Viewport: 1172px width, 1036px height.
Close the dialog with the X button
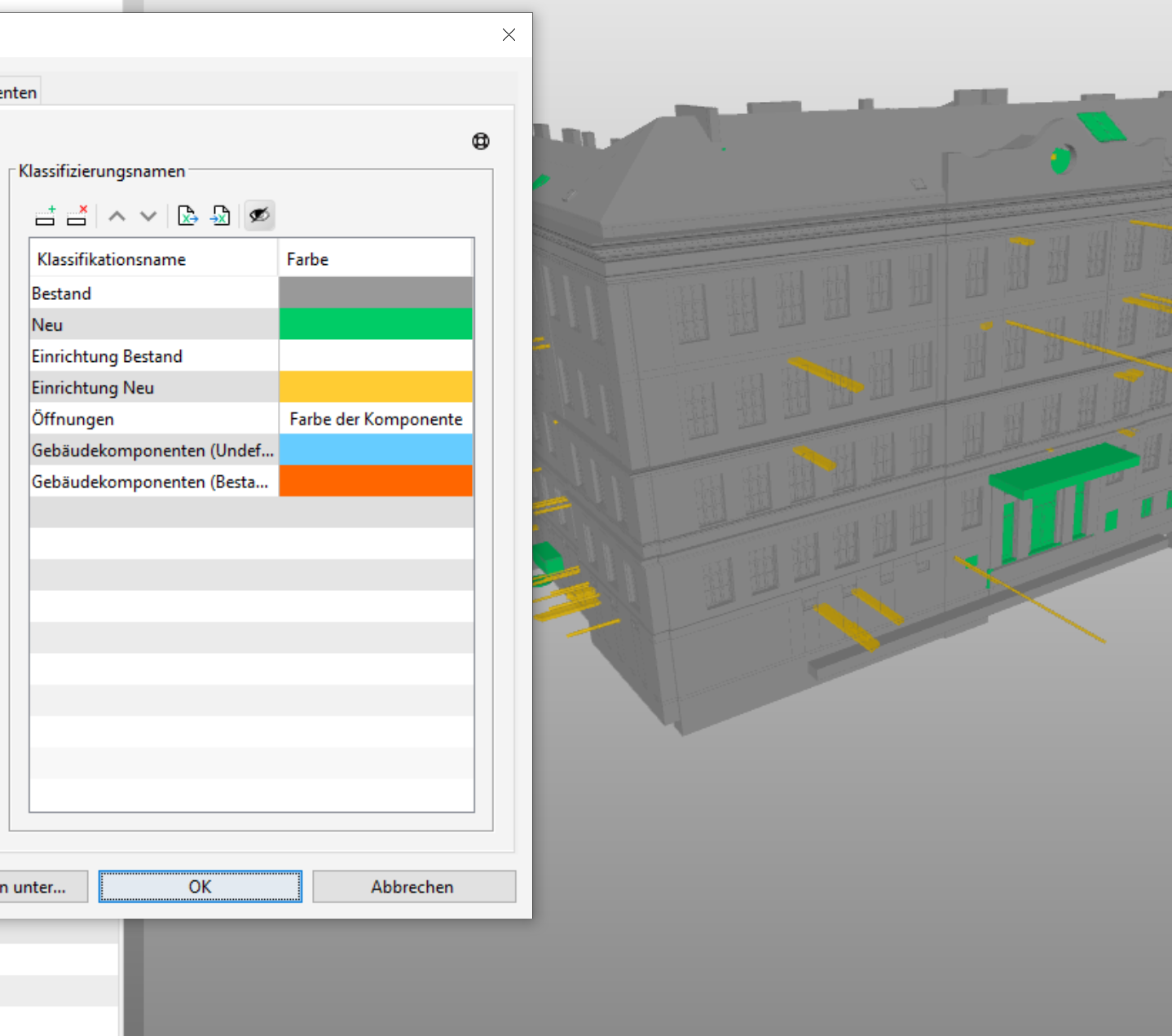point(509,34)
